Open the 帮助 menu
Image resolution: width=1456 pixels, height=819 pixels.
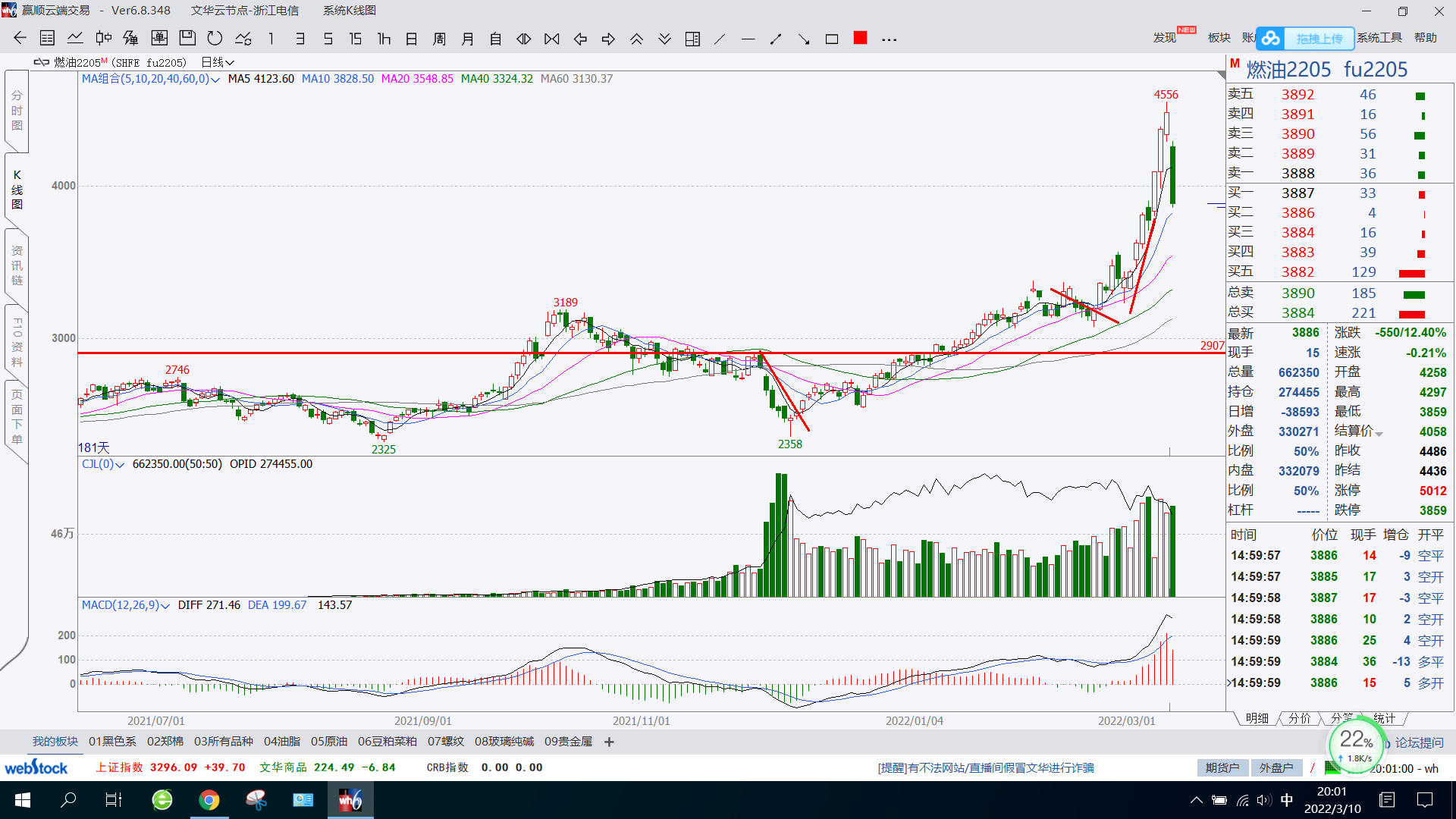[1426, 38]
